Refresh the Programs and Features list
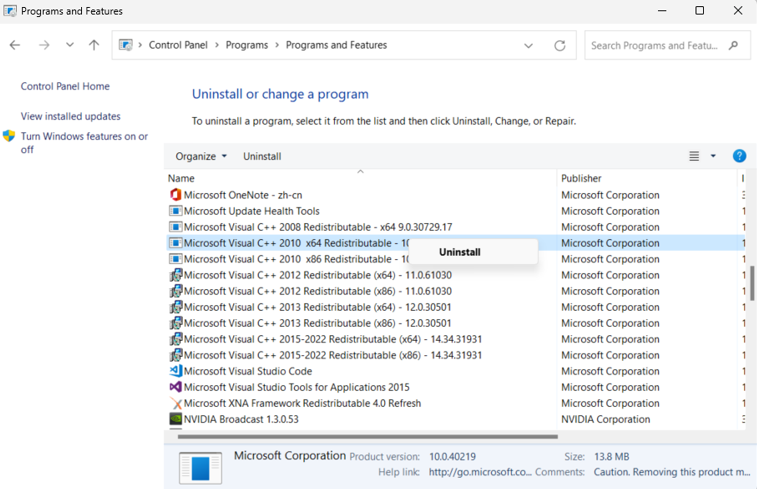 point(560,46)
